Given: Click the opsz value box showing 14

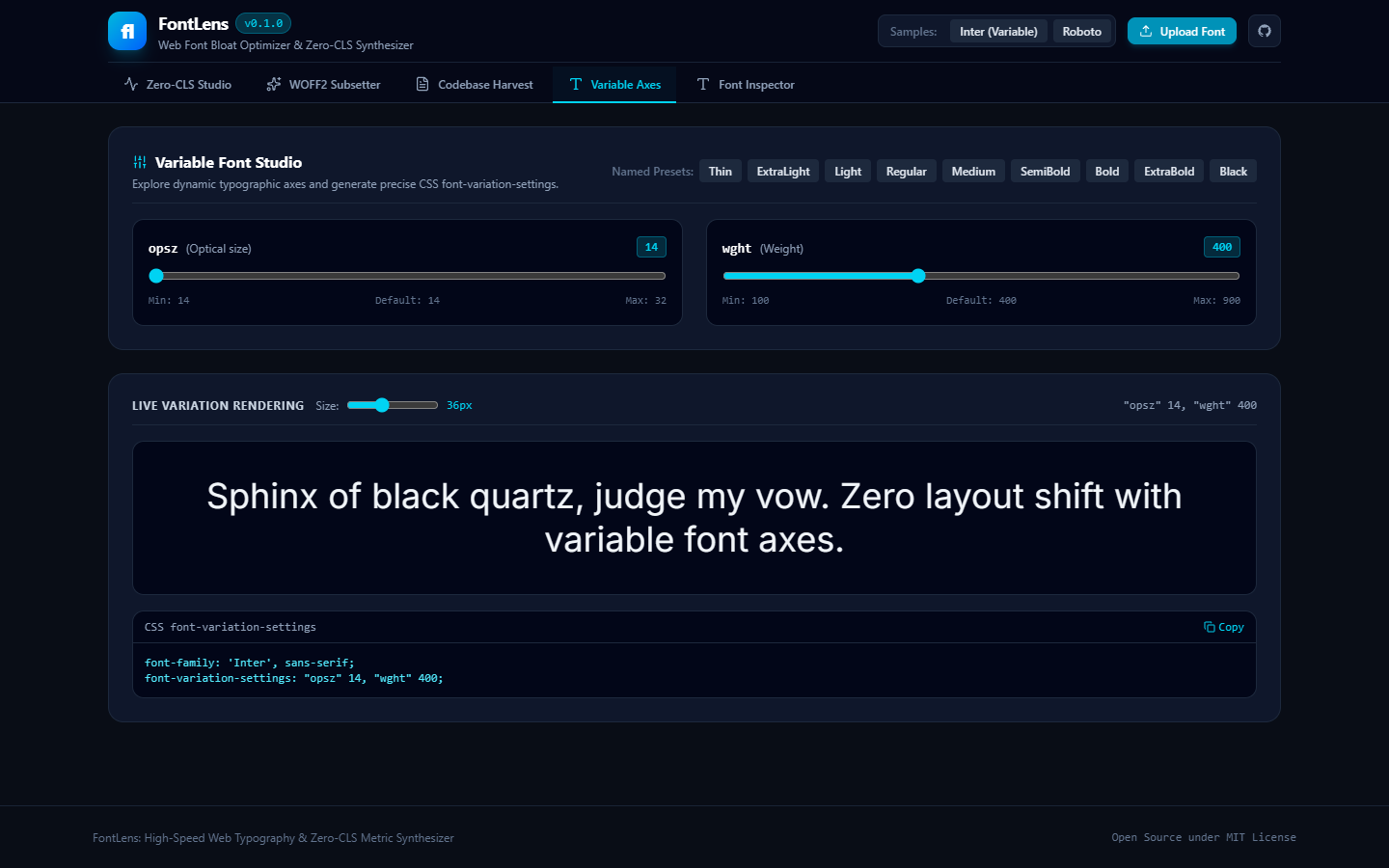Looking at the screenshot, I should pyautogui.click(x=651, y=247).
